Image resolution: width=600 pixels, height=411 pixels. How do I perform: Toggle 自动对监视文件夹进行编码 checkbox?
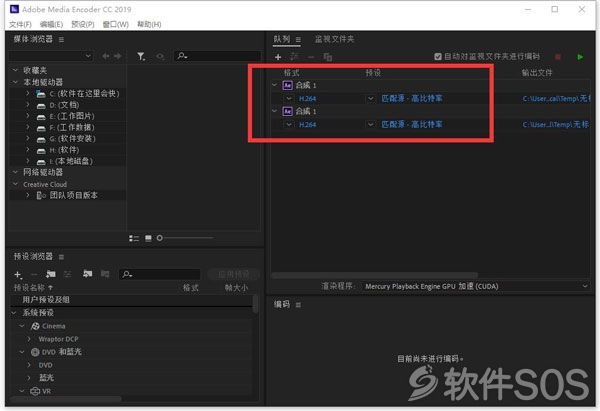tap(438, 57)
